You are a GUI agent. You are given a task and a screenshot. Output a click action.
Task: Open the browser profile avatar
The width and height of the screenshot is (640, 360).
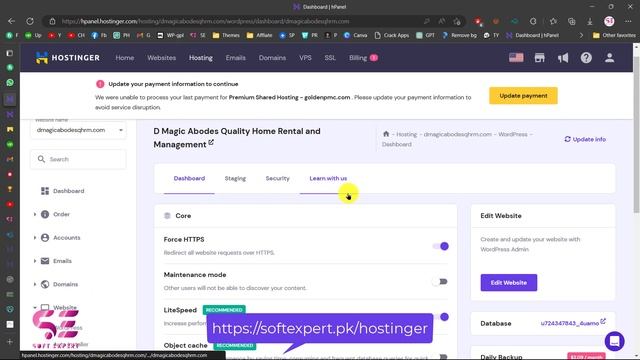609,21
